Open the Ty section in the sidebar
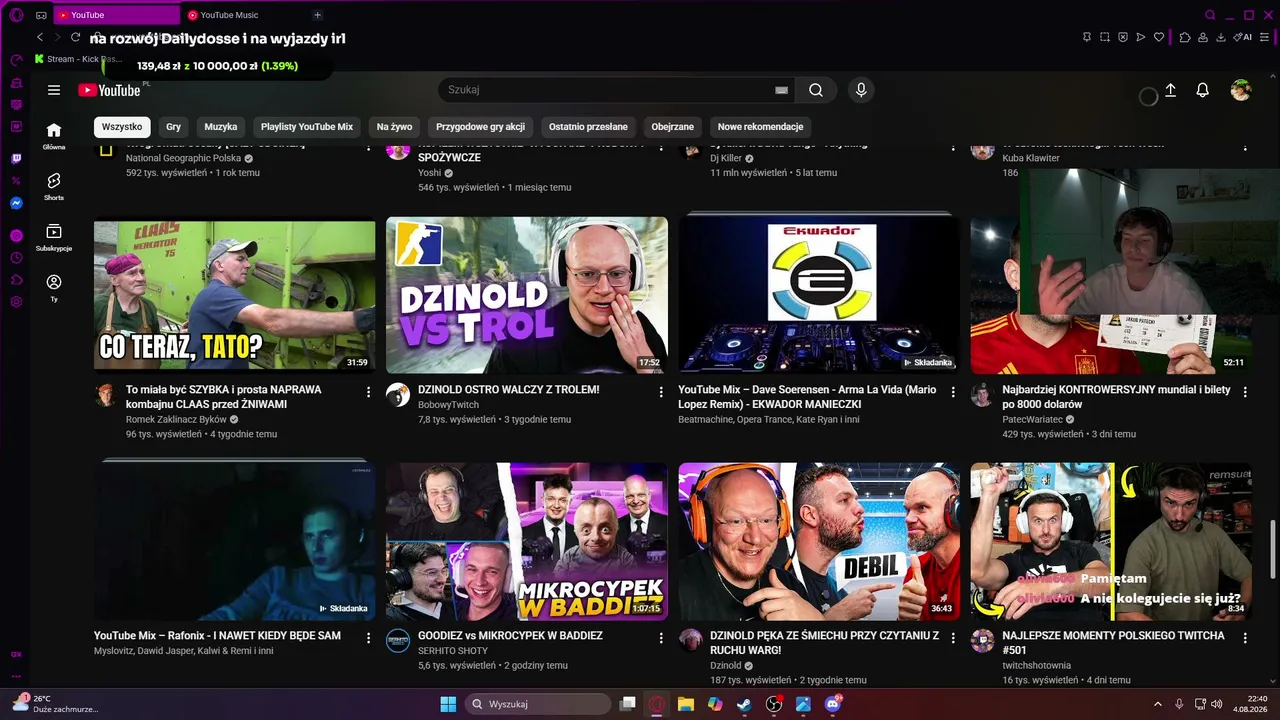 tap(54, 287)
